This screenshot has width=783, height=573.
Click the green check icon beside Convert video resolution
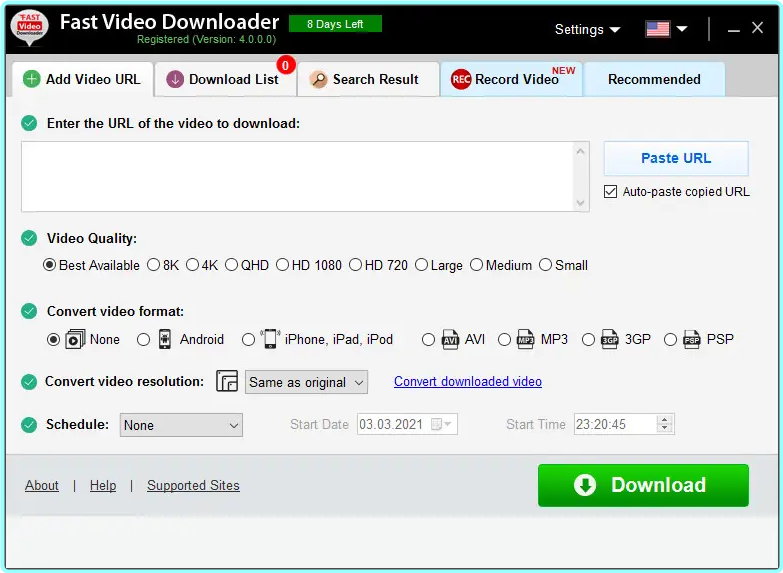click(29, 382)
